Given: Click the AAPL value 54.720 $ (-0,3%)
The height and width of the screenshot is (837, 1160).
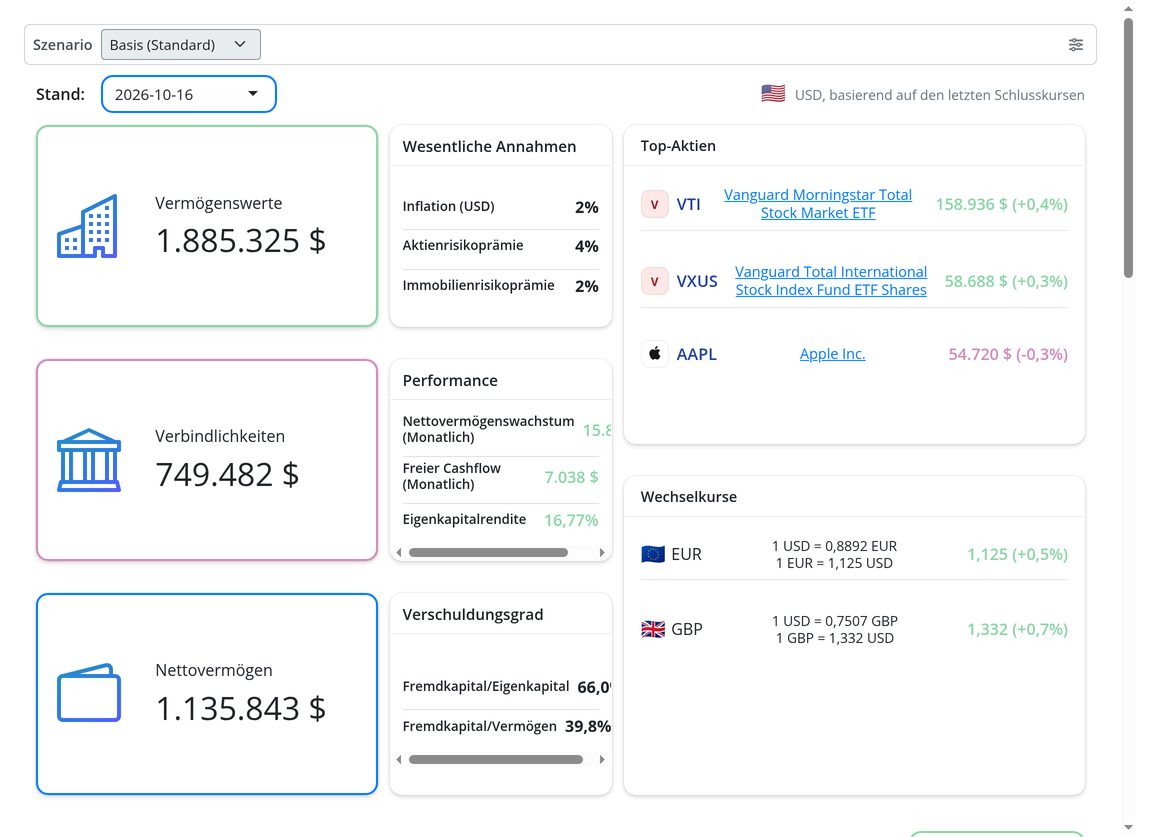Looking at the screenshot, I should click(x=1008, y=354).
